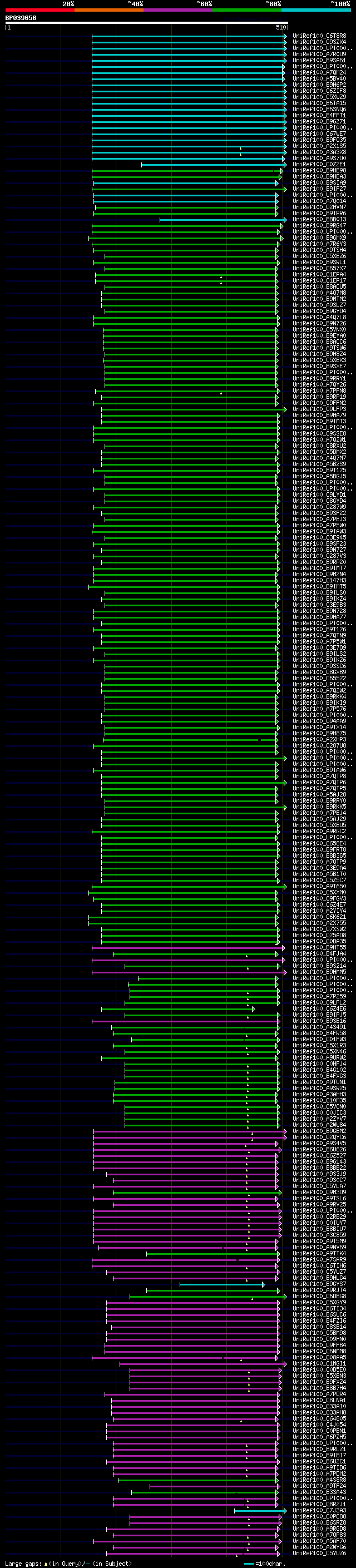This screenshot has width=356, height=1568.
Task: Select label UniRef100_B8B0I3
Action: pyautogui.click(x=319, y=220)
